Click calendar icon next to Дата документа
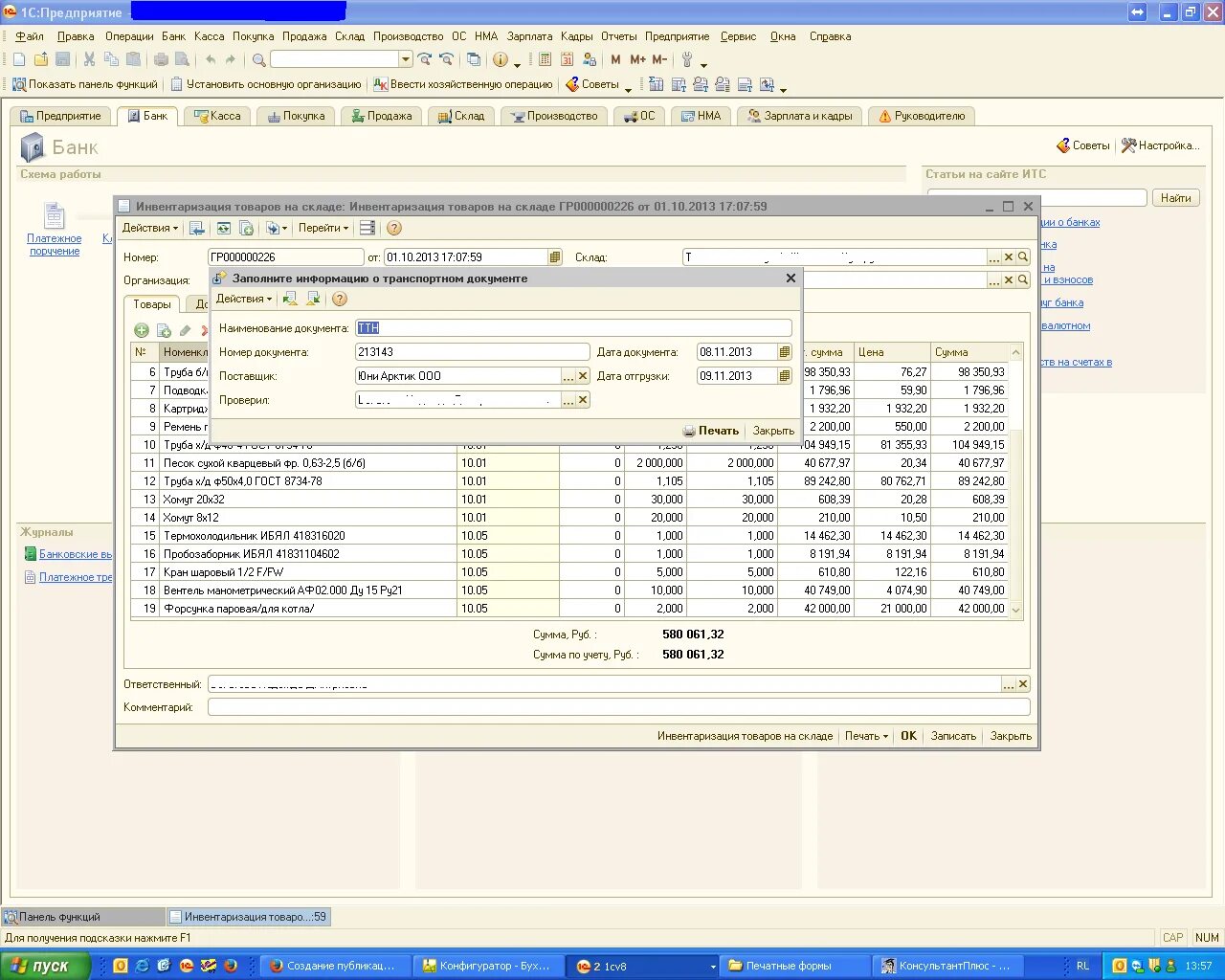1225x980 pixels. (x=785, y=352)
